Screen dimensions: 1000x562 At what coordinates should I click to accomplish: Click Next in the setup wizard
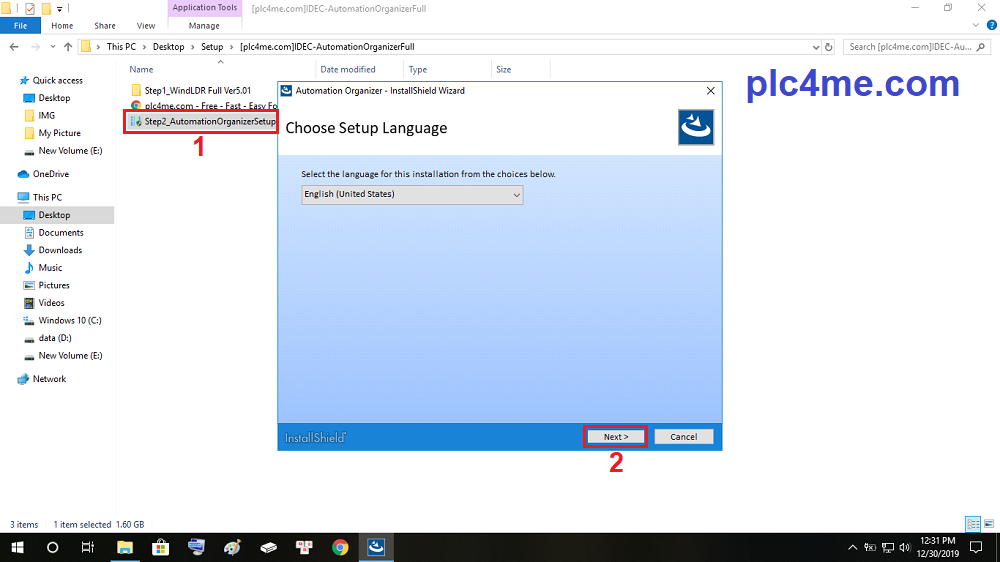point(616,437)
